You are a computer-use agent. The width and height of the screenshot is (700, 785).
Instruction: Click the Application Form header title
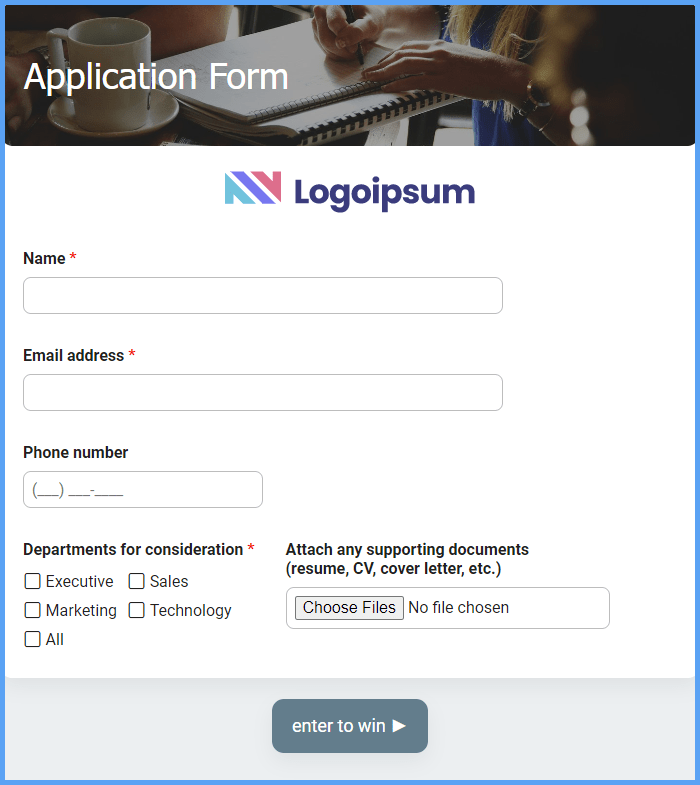(156, 77)
